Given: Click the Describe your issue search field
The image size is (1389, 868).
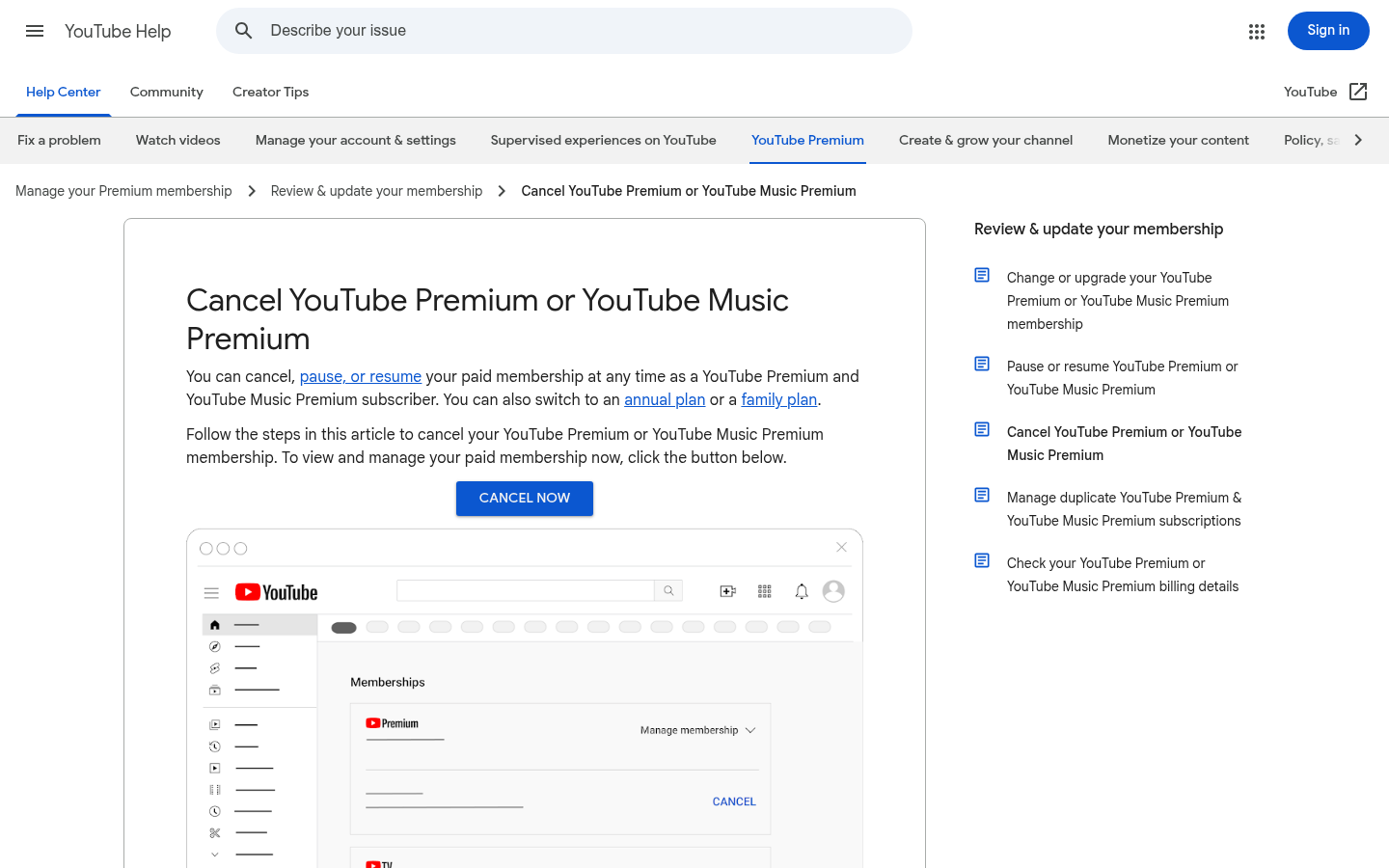Looking at the screenshot, I should click(564, 31).
